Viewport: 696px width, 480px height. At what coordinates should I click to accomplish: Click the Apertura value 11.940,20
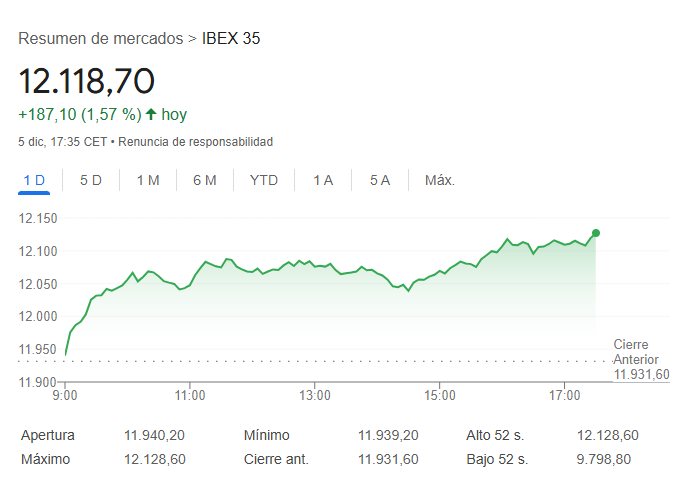point(155,435)
